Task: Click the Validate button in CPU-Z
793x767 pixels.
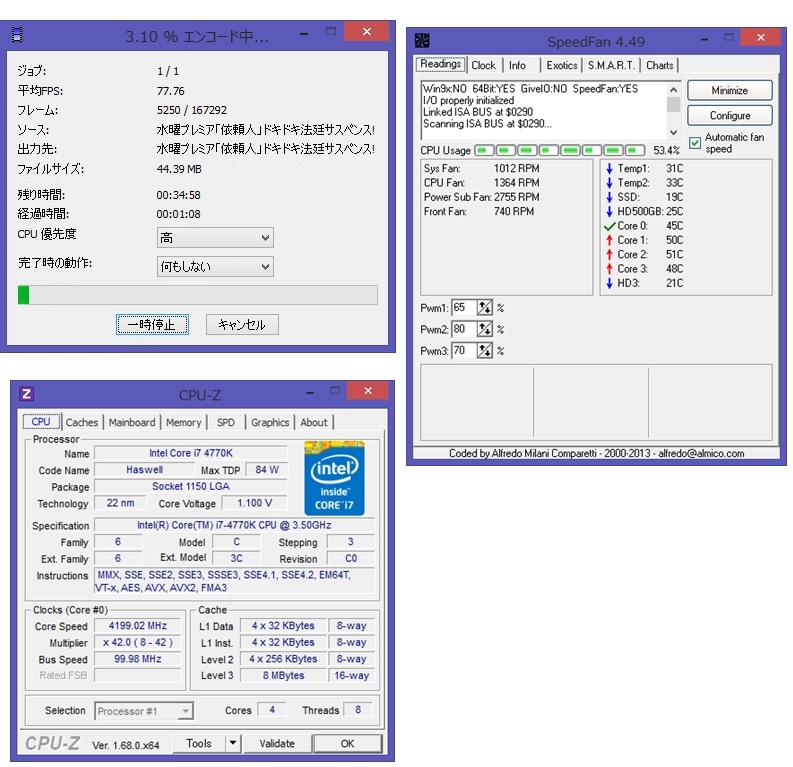Action: [277, 743]
